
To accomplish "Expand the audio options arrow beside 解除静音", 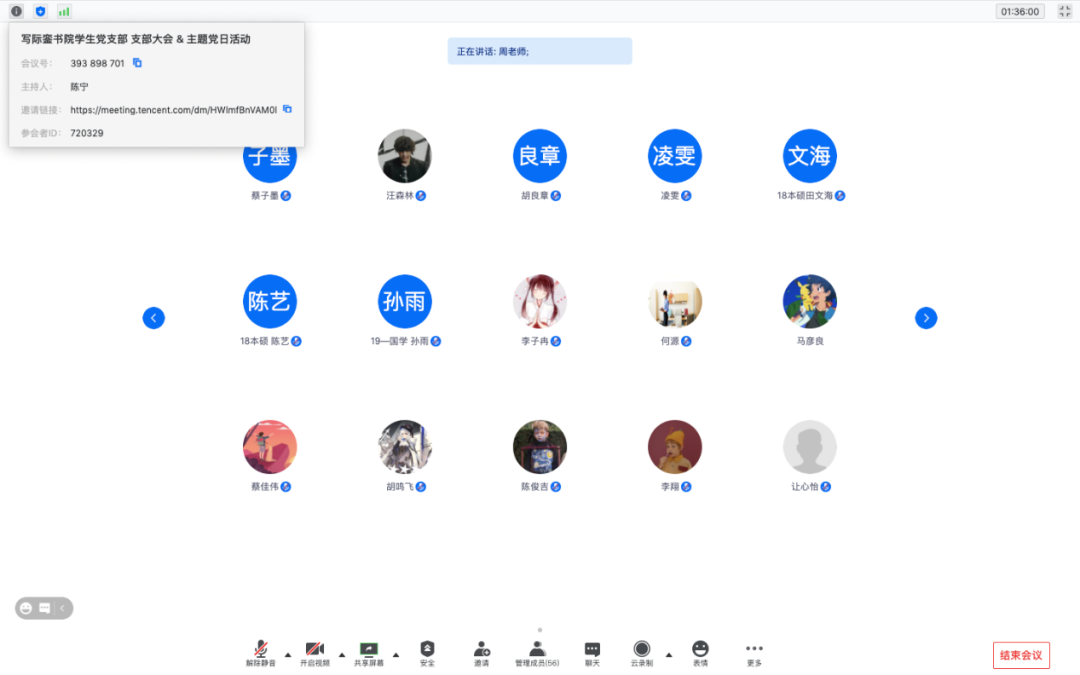I will click(x=288, y=655).
